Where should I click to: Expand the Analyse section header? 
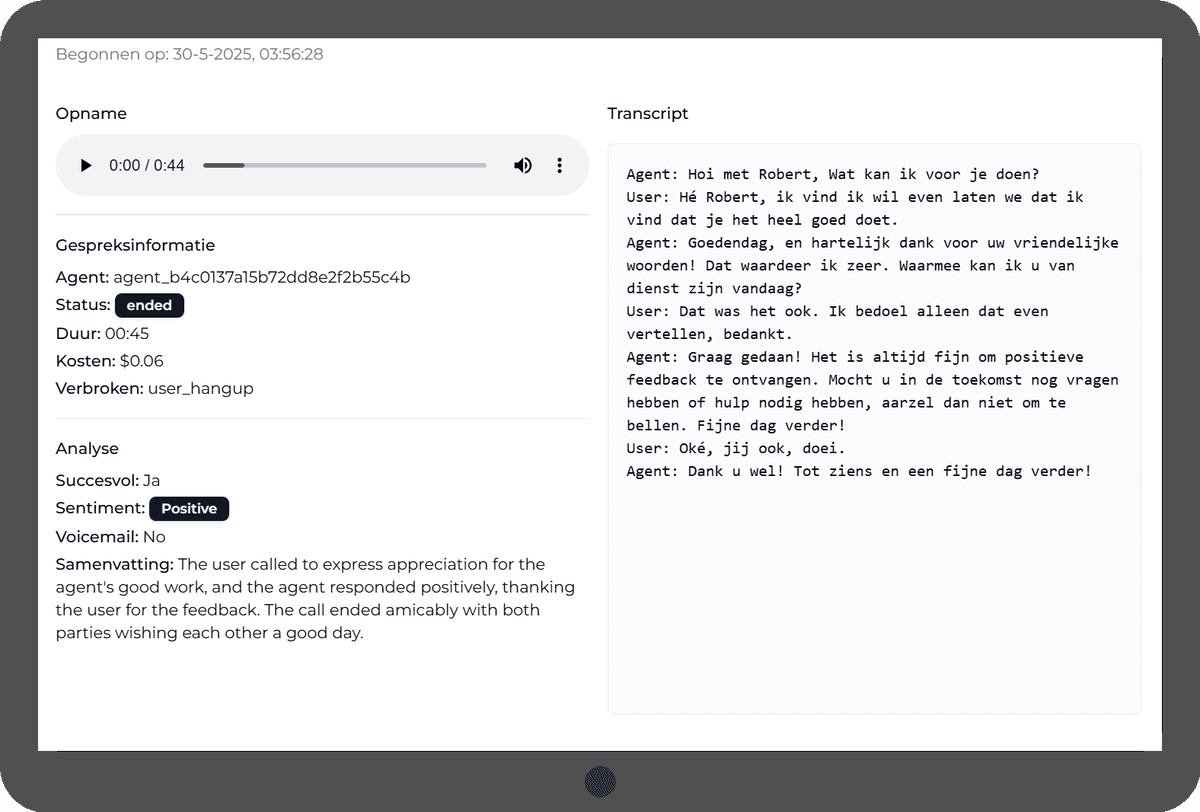(x=87, y=448)
